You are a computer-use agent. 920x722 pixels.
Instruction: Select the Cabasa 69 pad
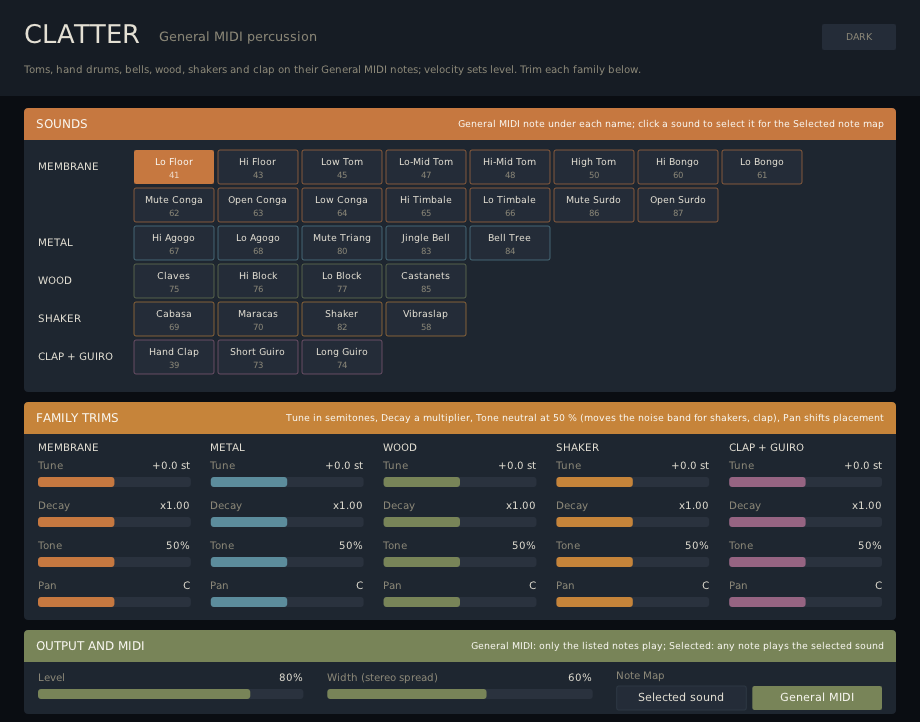click(x=174, y=320)
